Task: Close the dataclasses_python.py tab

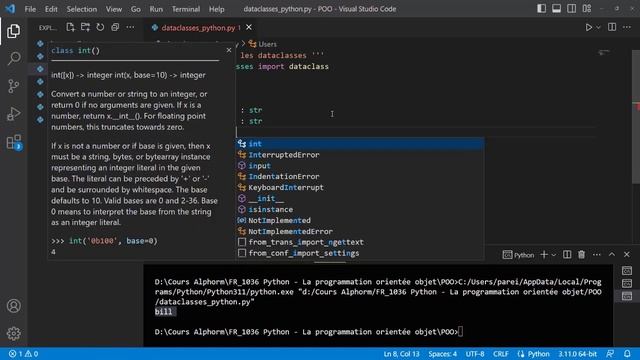Action: coord(249,27)
